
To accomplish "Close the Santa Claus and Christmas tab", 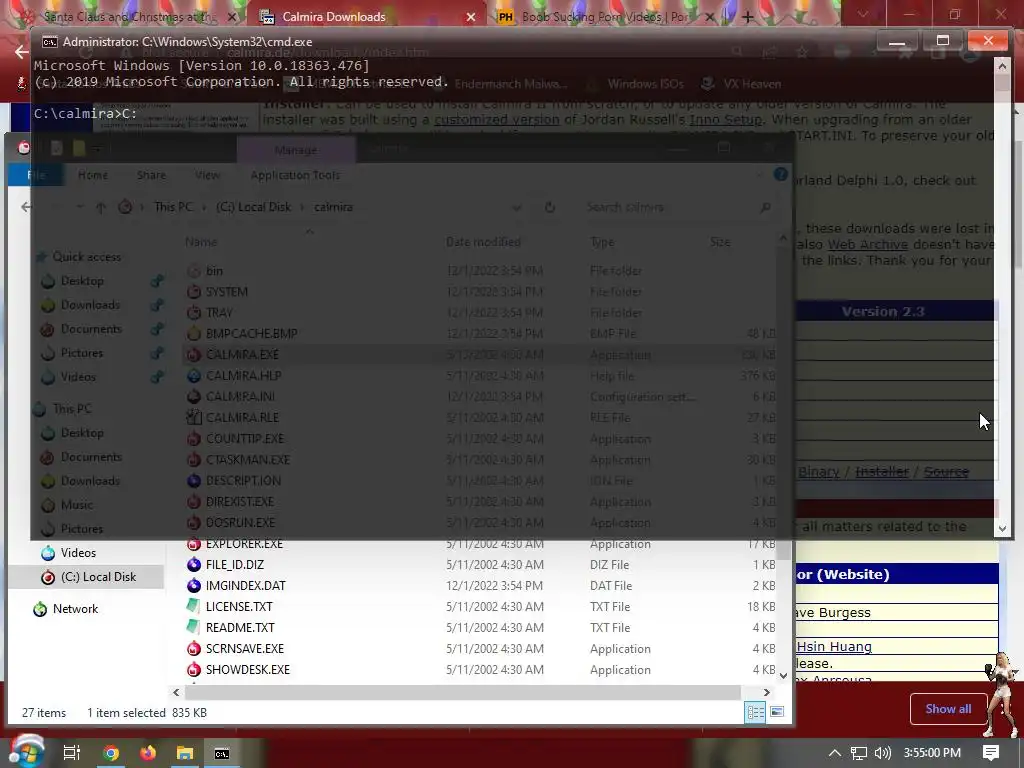I will point(233,17).
